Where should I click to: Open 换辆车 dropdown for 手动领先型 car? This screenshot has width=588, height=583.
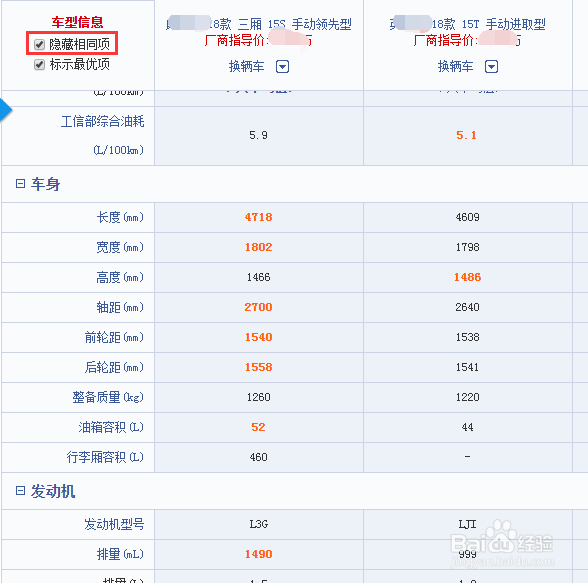tap(282, 67)
